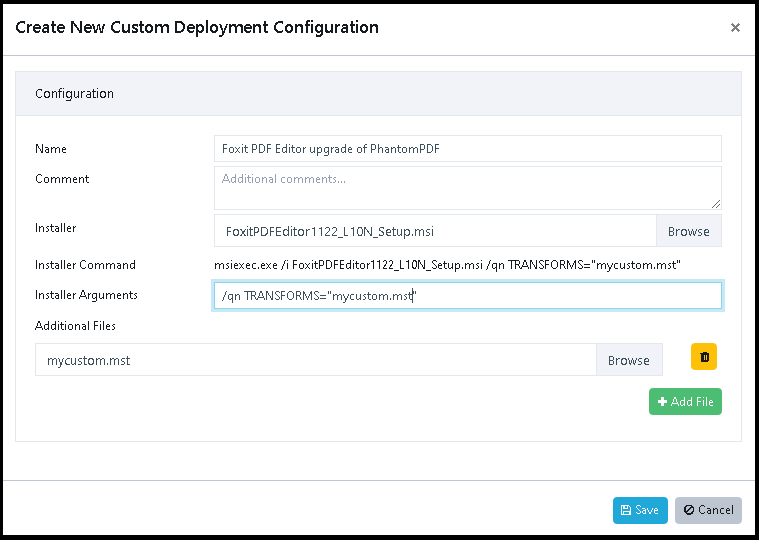Close the dialog with the X icon
This screenshot has width=759, height=540.
pos(735,28)
